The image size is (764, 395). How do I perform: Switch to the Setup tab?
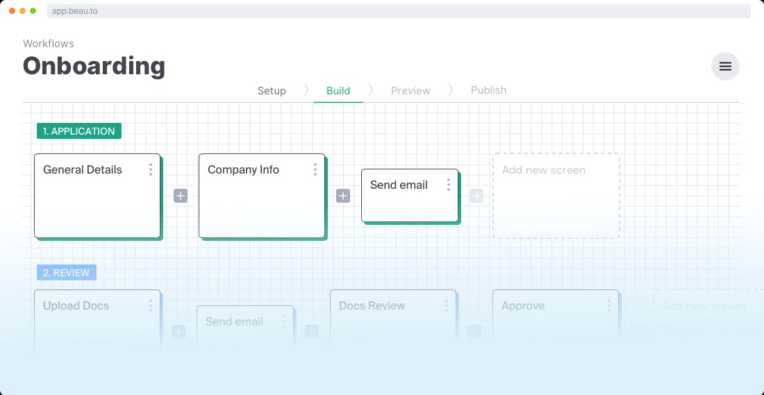(x=271, y=91)
